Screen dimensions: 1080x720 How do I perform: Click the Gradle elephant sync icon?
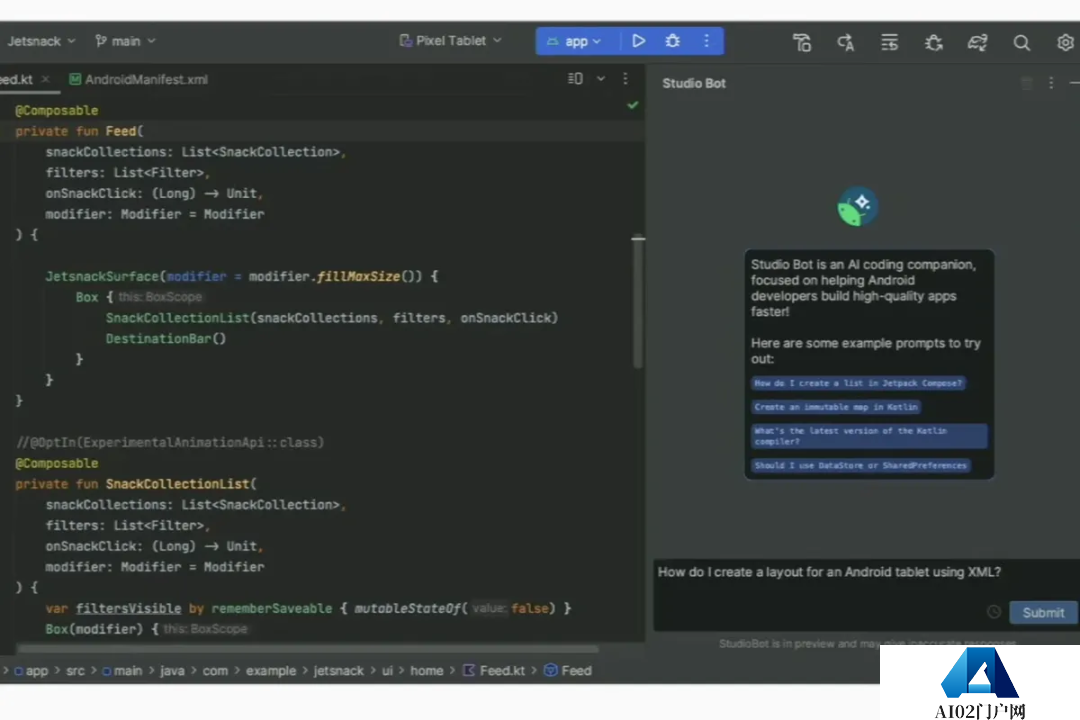(x=977, y=43)
